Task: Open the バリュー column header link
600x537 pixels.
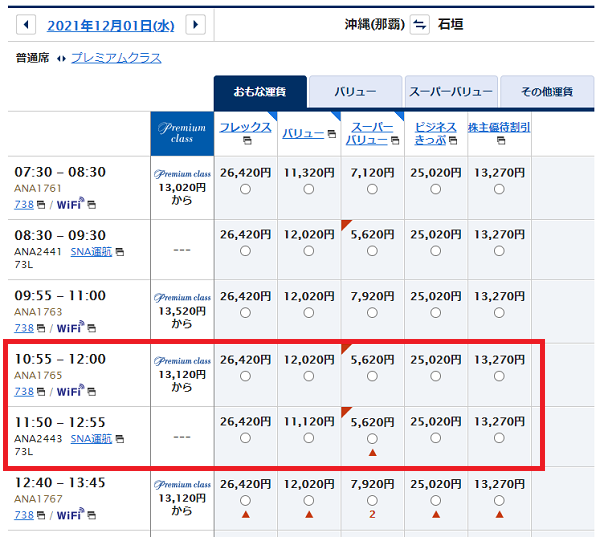Action: pos(303,134)
